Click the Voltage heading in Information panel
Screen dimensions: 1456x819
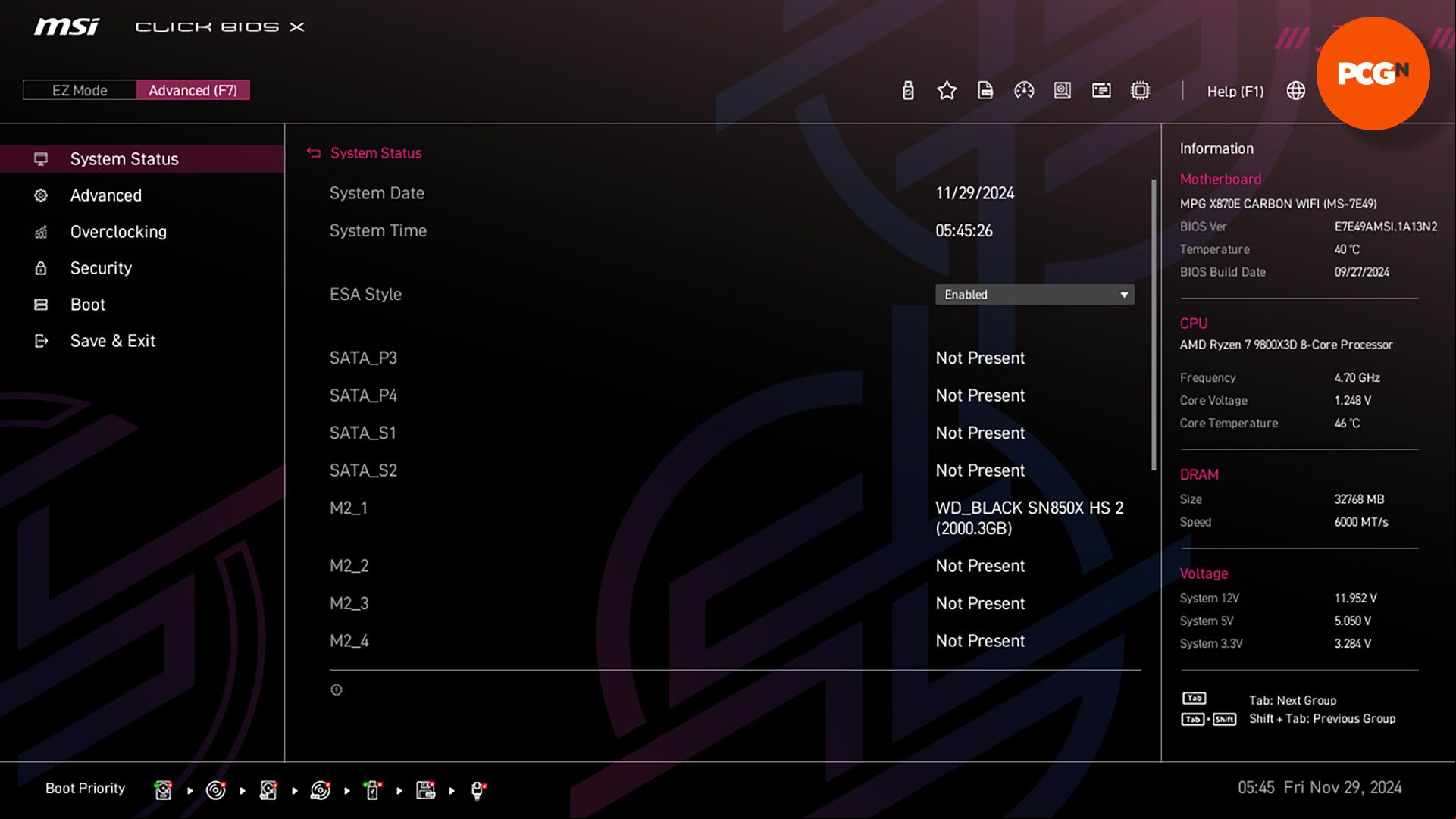click(1204, 574)
